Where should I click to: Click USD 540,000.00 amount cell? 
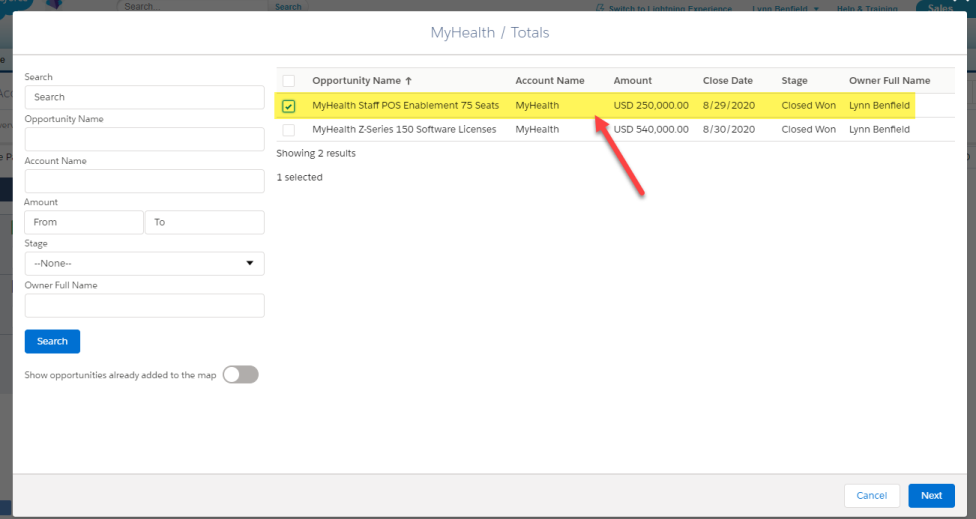[x=651, y=129]
